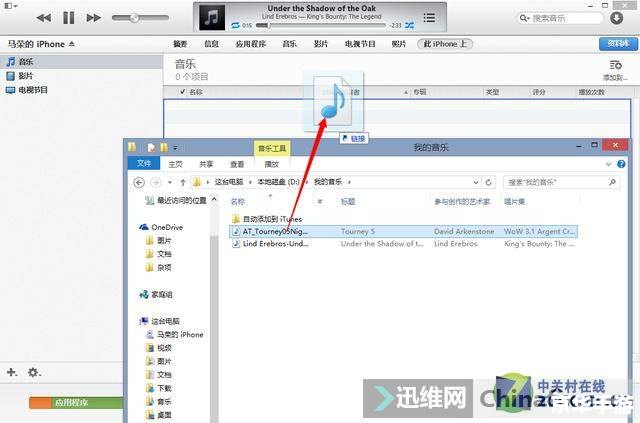Open the iTunes menu icon at top left

(x=10, y=6)
